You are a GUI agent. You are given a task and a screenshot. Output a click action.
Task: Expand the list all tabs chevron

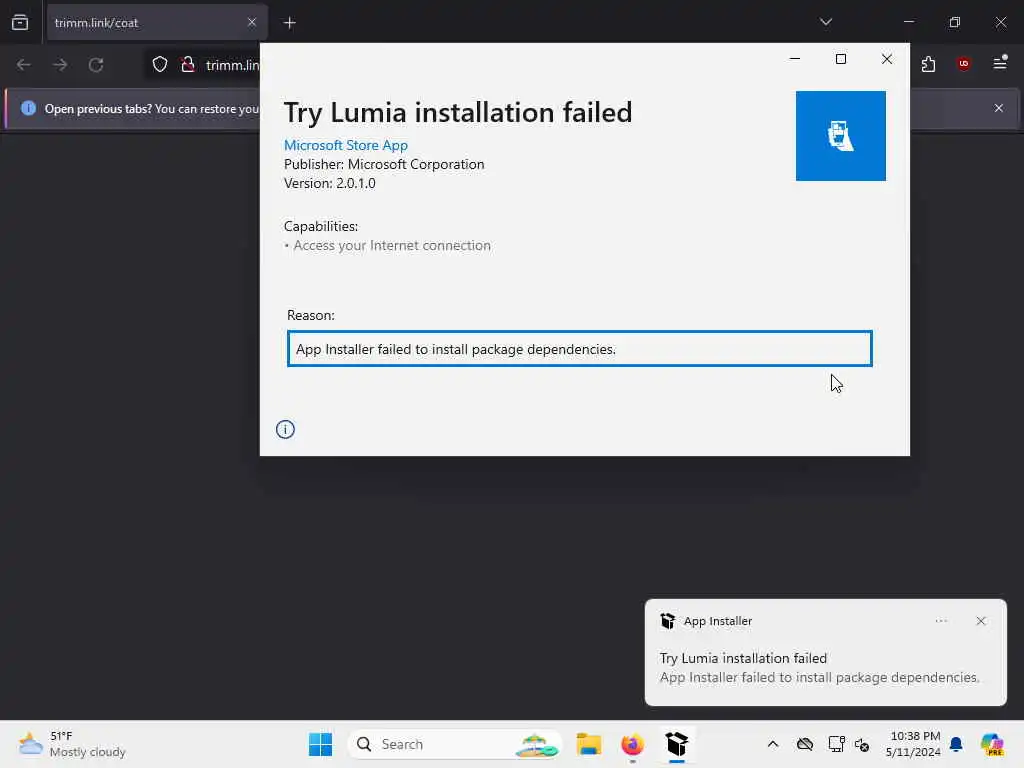coord(825,22)
